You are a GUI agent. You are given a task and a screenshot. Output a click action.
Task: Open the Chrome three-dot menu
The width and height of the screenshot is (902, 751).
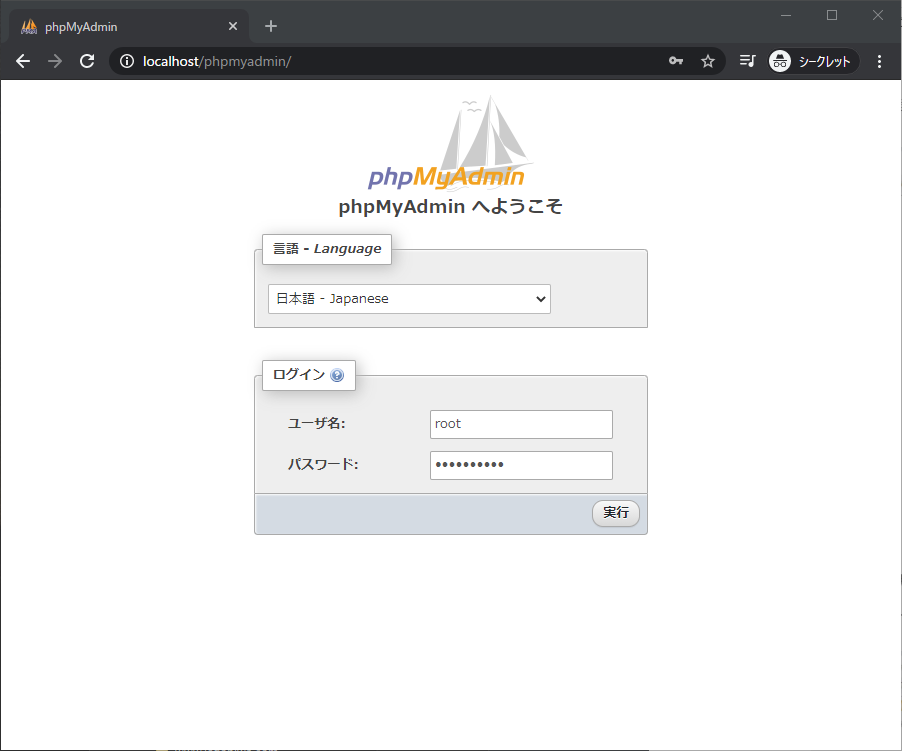(x=879, y=61)
